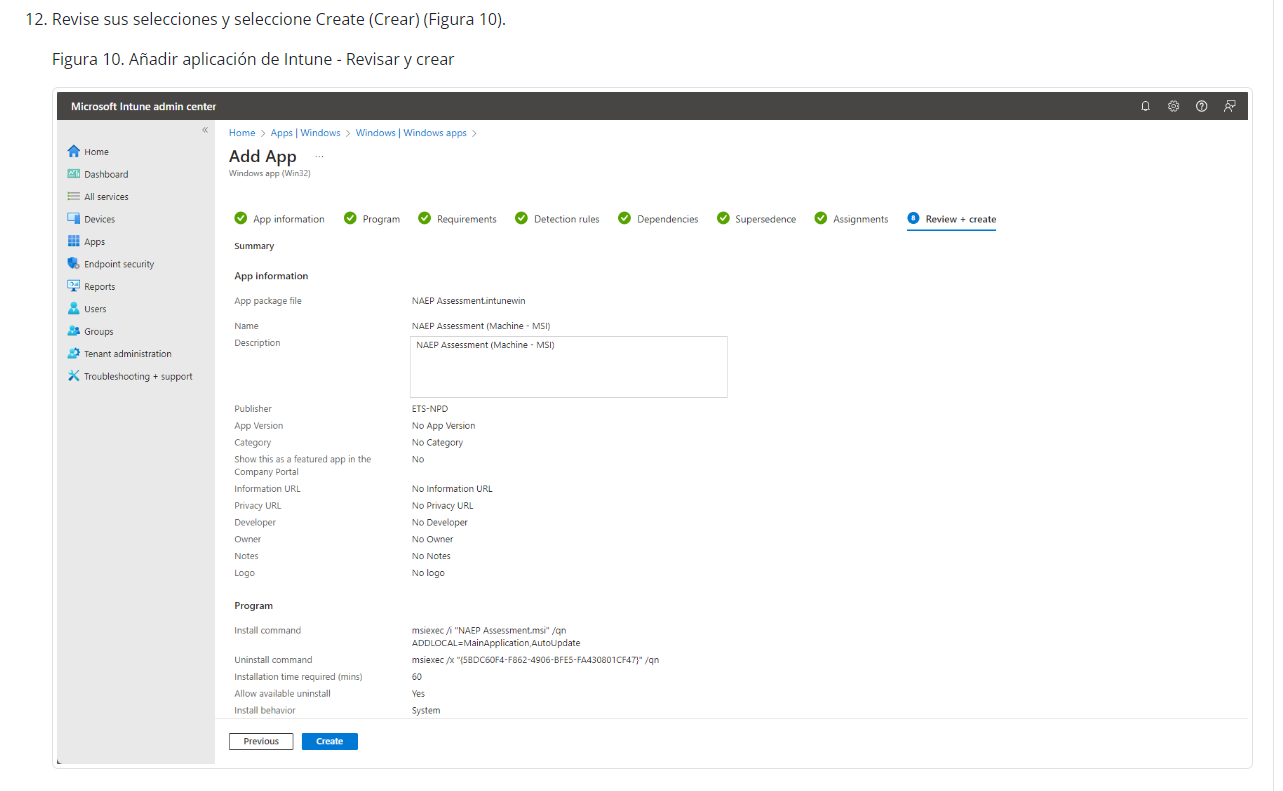Click the No Information URL value
Viewport: 1283px width, 791px height.
(x=452, y=489)
